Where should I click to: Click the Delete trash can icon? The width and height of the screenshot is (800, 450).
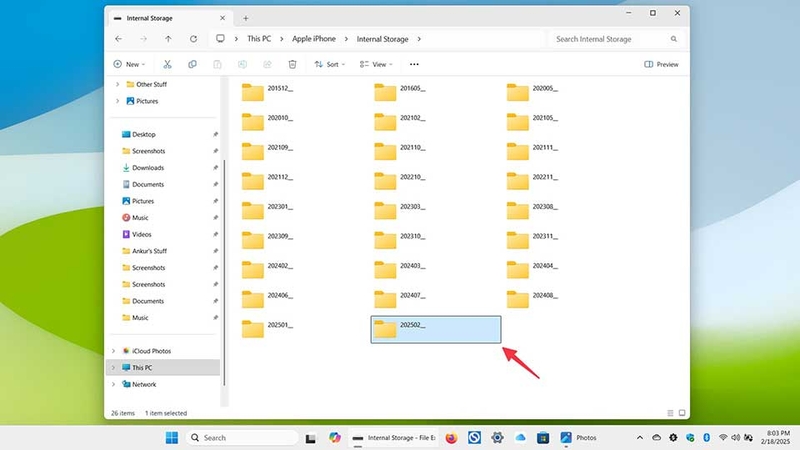pyautogui.click(x=292, y=64)
